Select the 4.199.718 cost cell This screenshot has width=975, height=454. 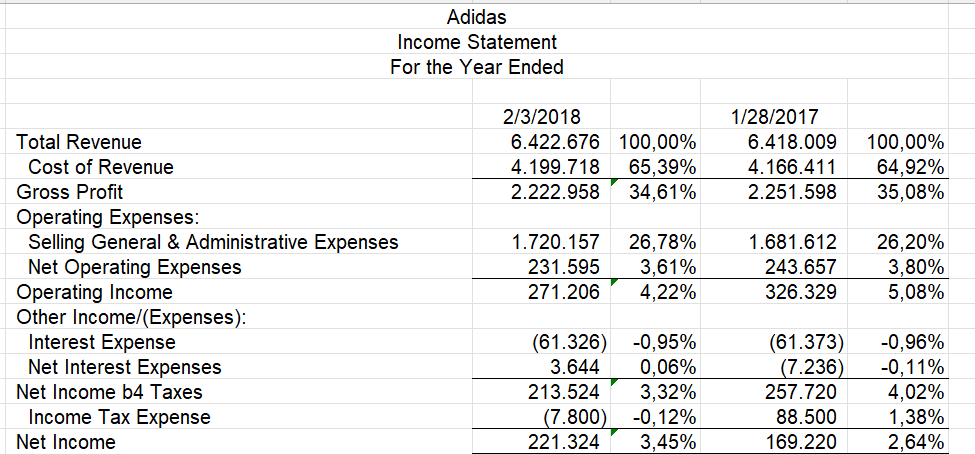pyautogui.click(x=555, y=167)
